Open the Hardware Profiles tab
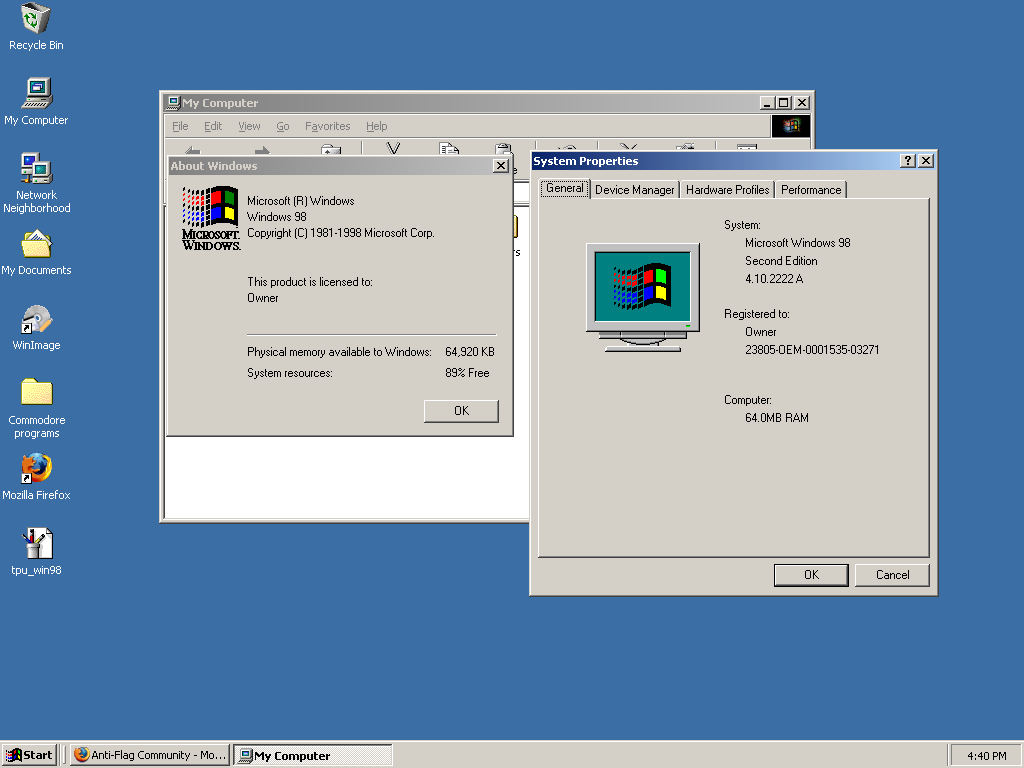Image resolution: width=1024 pixels, height=768 pixels. coord(727,190)
